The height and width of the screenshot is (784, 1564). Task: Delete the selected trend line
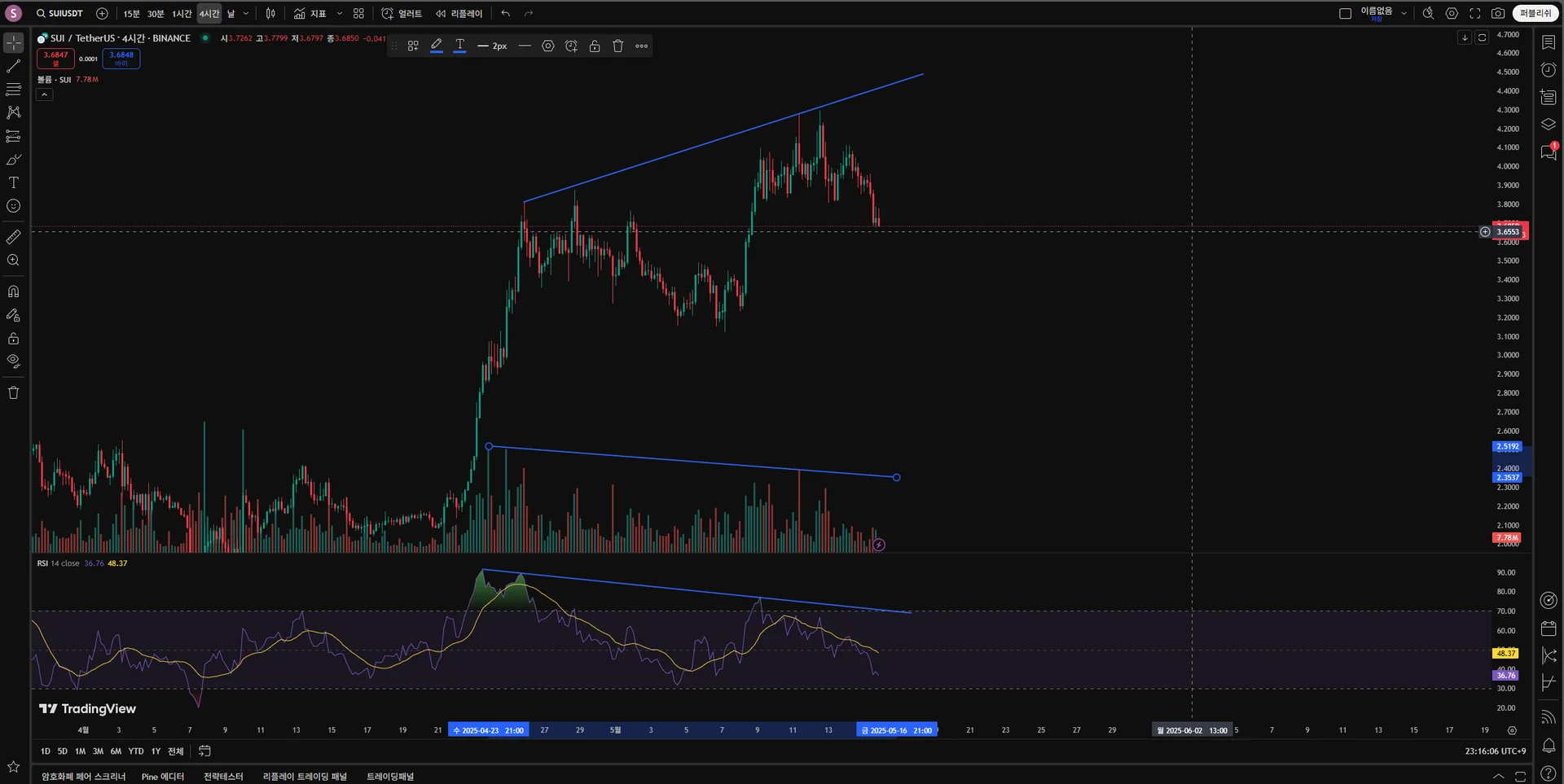618,46
